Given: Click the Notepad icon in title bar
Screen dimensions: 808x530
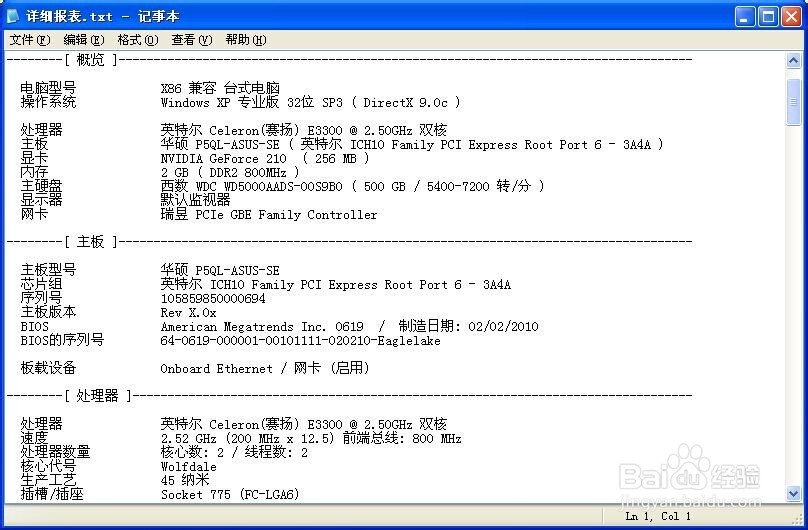Looking at the screenshot, I should pyautogui.click(x=13, y=16).
